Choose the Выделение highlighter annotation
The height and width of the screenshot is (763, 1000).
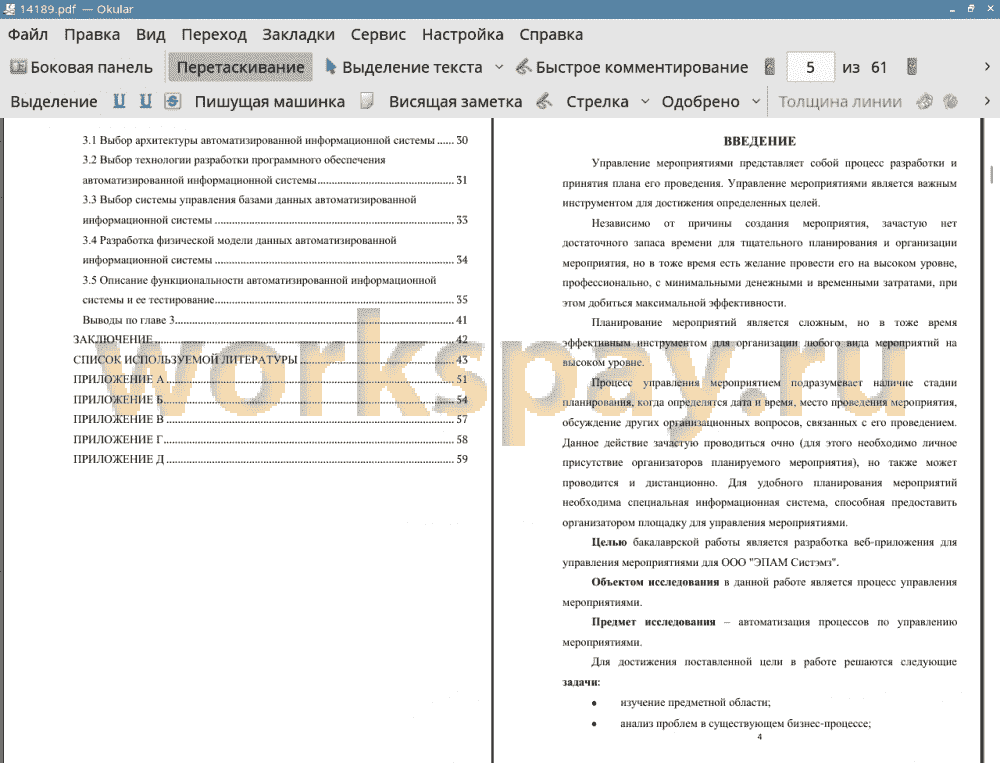click(54, 101)
